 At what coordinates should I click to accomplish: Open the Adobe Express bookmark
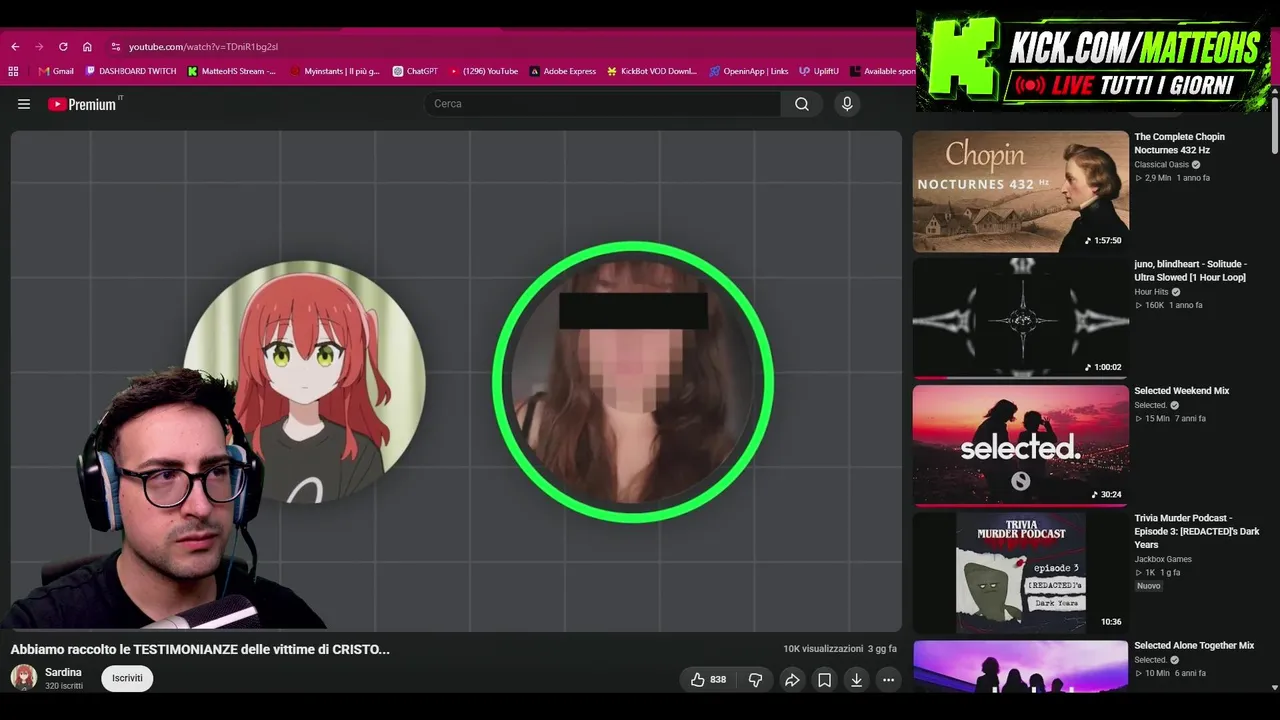coord(563,71)
